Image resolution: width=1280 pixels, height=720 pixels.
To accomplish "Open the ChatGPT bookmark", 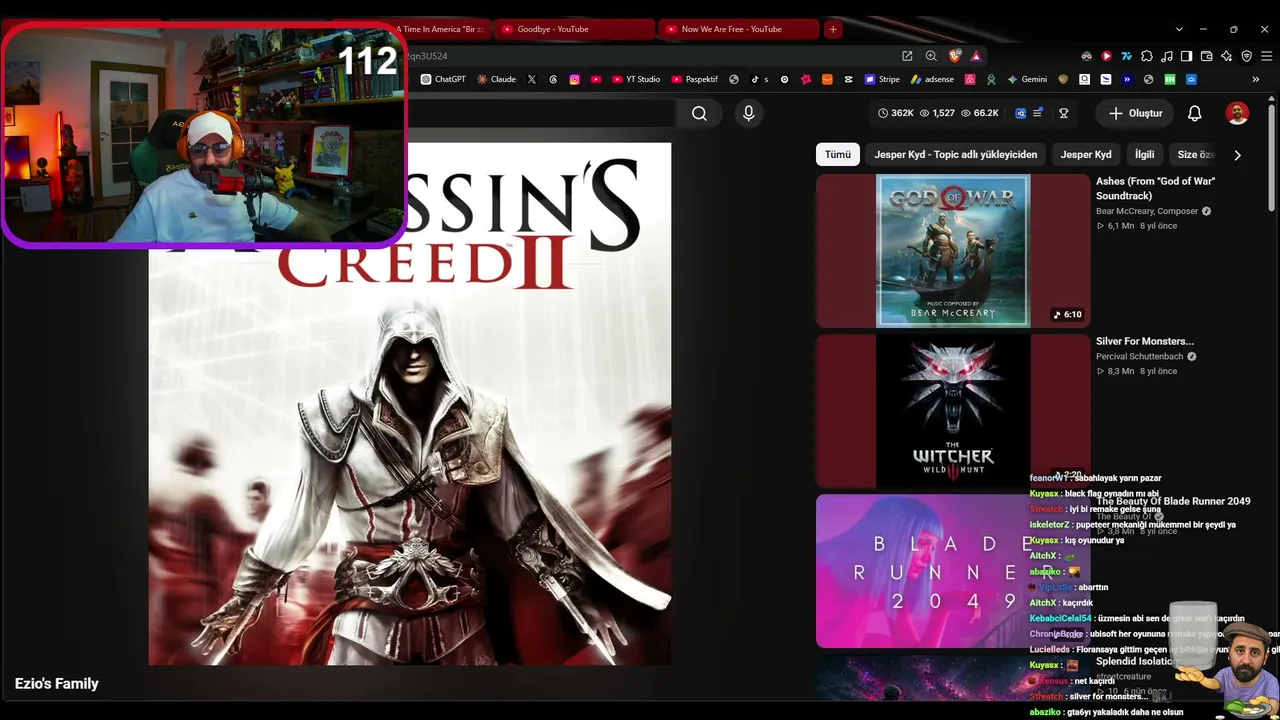I will [x=443, y=79].
